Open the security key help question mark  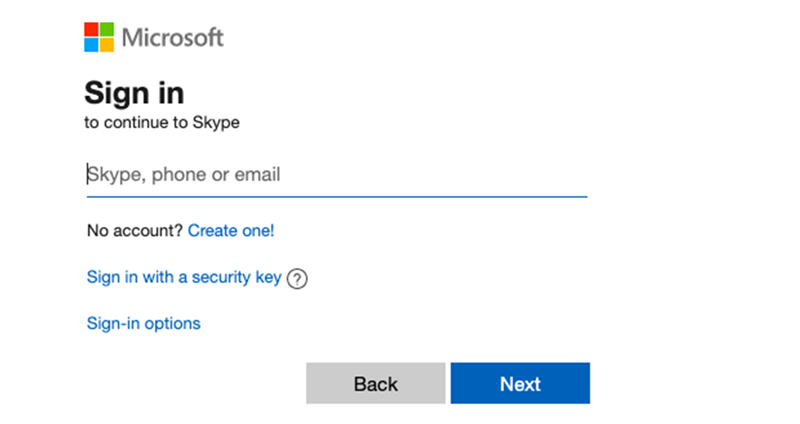tap(296, 279)
